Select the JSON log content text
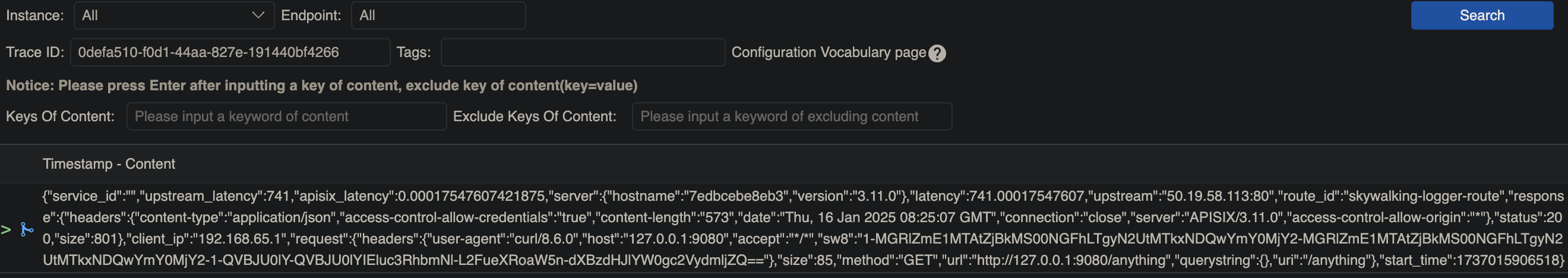This screenshot has width=1568, height=278. tap(803, 228)
